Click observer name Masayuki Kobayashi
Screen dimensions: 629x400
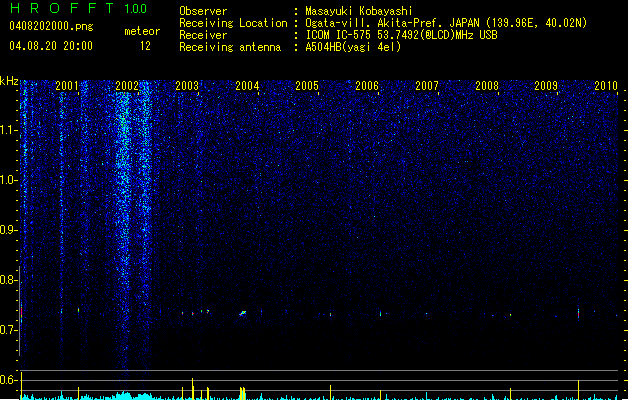[359, 11]
